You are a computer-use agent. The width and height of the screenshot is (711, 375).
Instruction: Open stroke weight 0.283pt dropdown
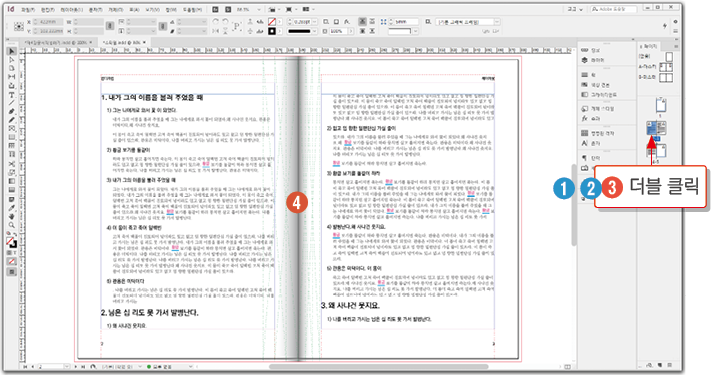click(315, 22)
